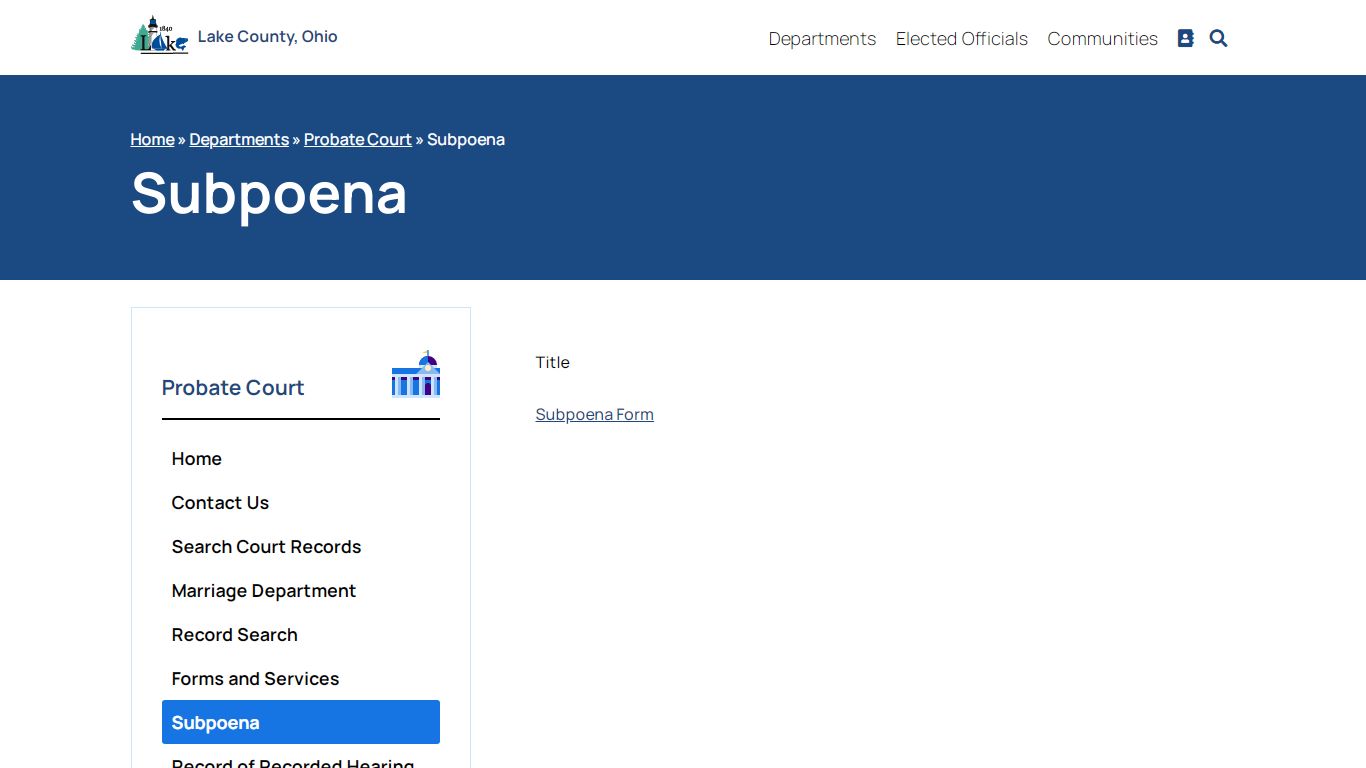Open Marriage Department in the sidebar

point(301,590)
